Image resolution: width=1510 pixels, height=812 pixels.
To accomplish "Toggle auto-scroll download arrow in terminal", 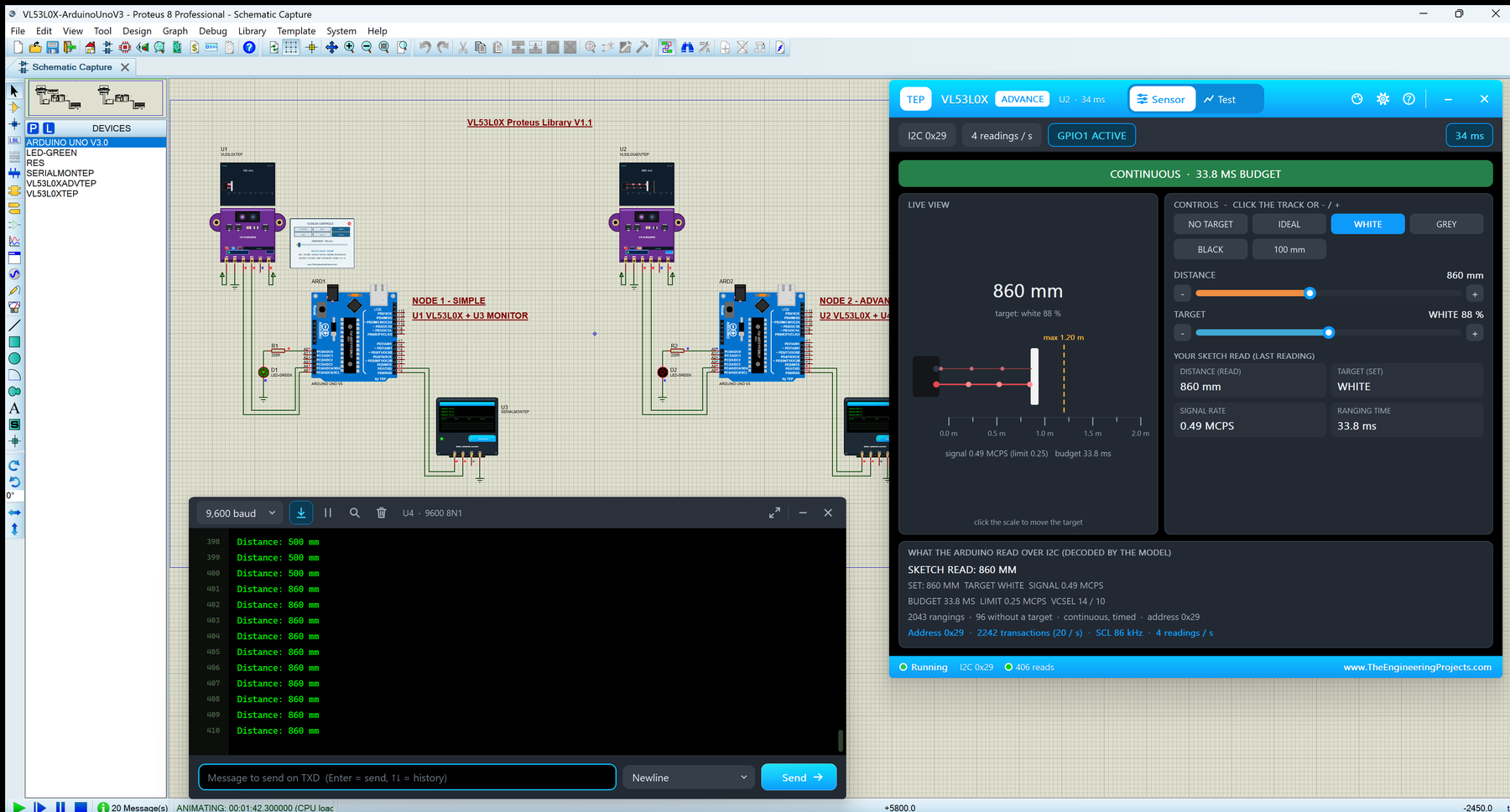I will 301,513.
